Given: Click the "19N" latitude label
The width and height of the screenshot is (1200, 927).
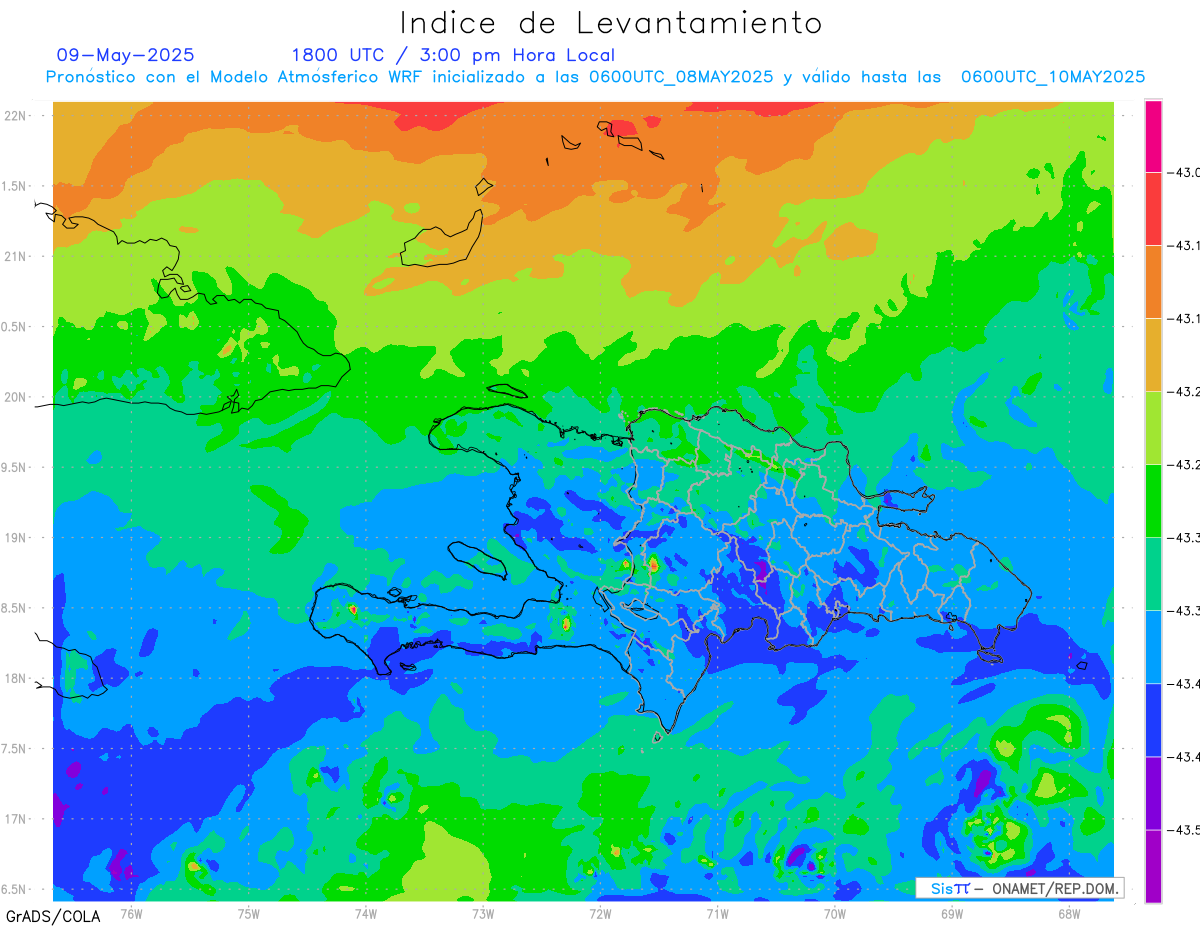Looking at the screenshot, I should 16,537.
